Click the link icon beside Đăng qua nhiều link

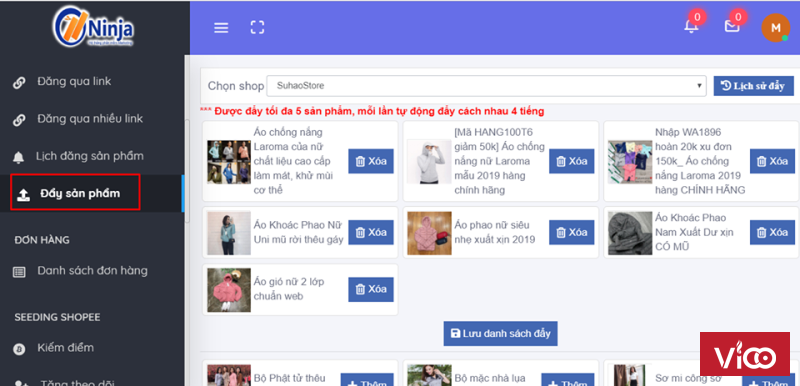pos(19,120)
